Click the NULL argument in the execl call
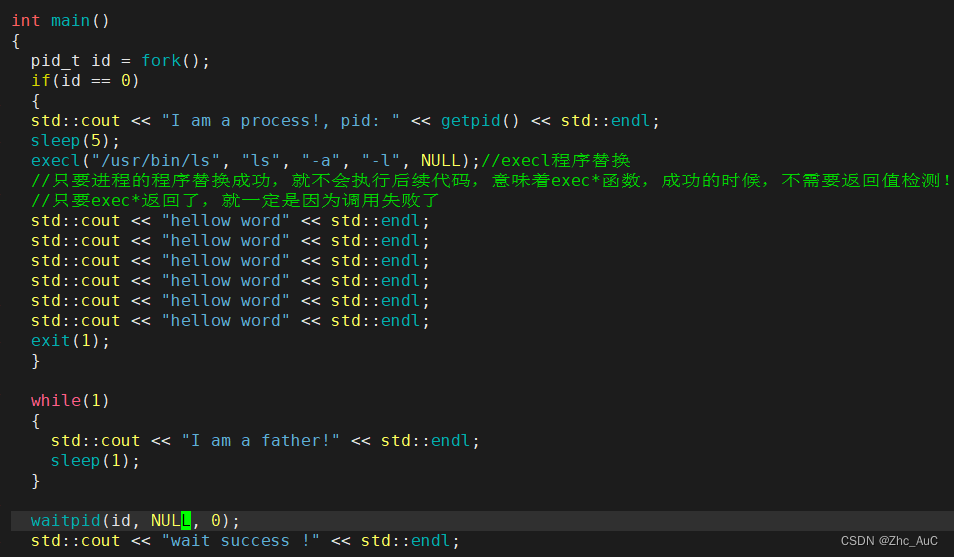This screenshot has height=557, width=954. tap(440, 161)
